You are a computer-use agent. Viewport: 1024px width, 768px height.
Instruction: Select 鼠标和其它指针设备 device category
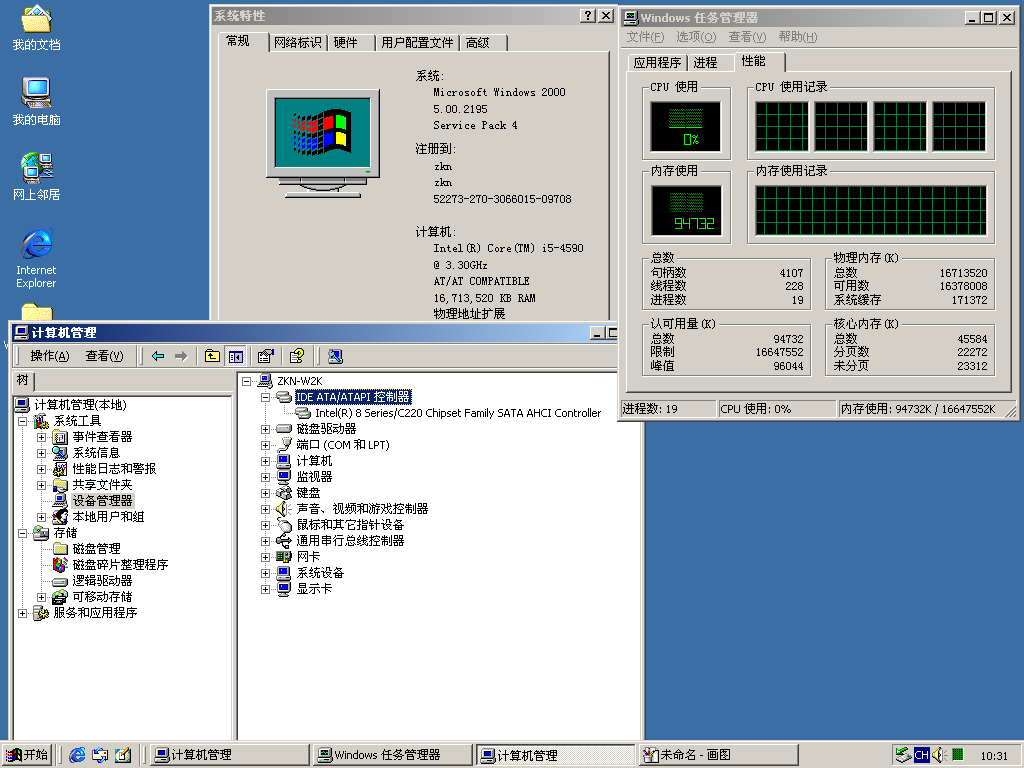point(351,525)
